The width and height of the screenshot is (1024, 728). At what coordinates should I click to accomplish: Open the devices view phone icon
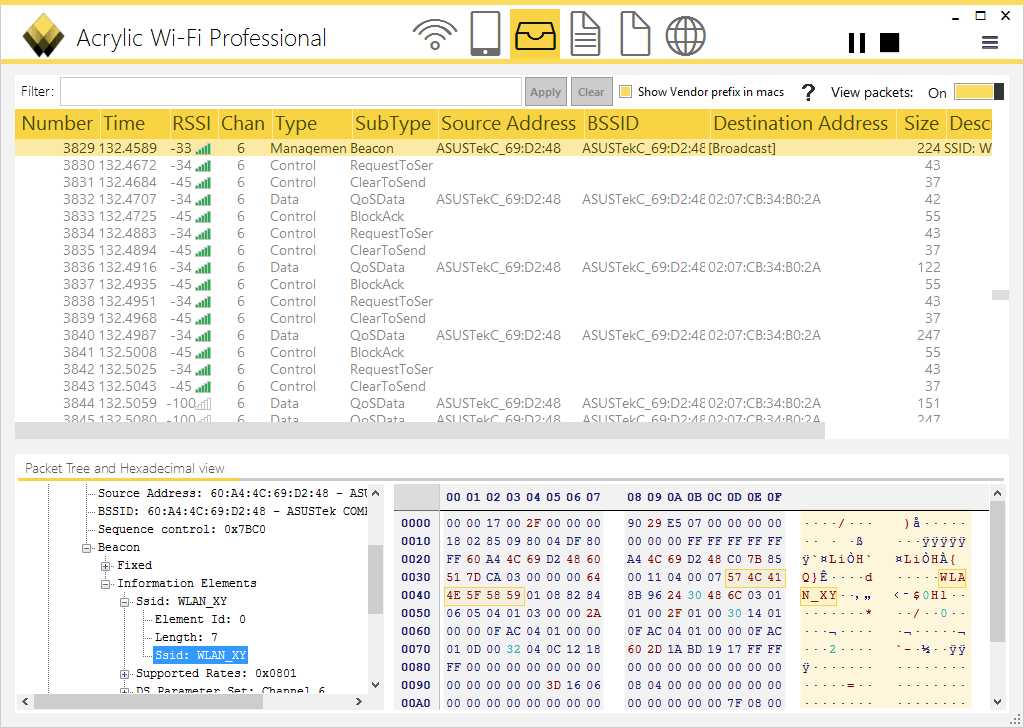click(x=485, y=34)
